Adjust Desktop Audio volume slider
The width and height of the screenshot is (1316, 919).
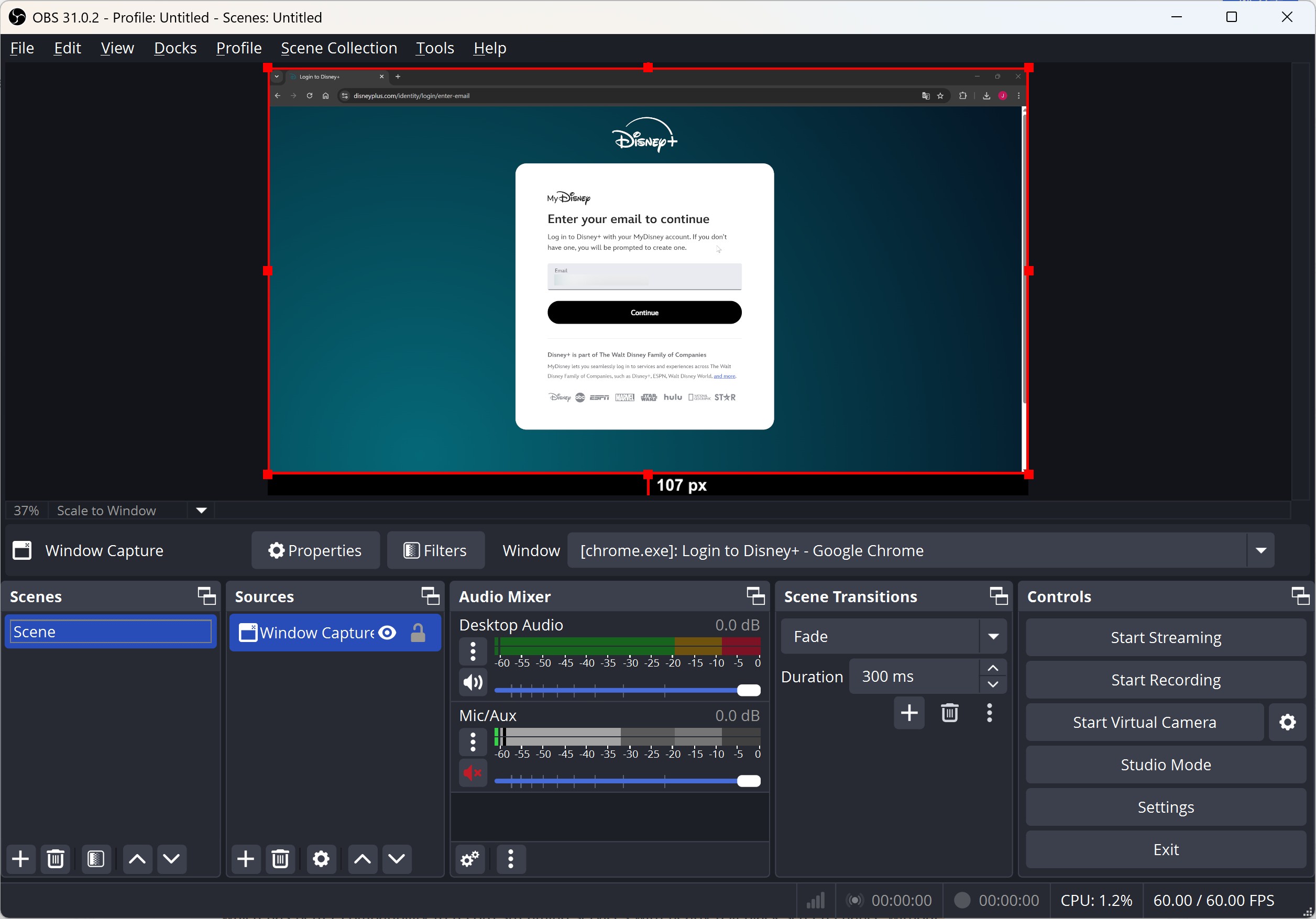(627, 690)
